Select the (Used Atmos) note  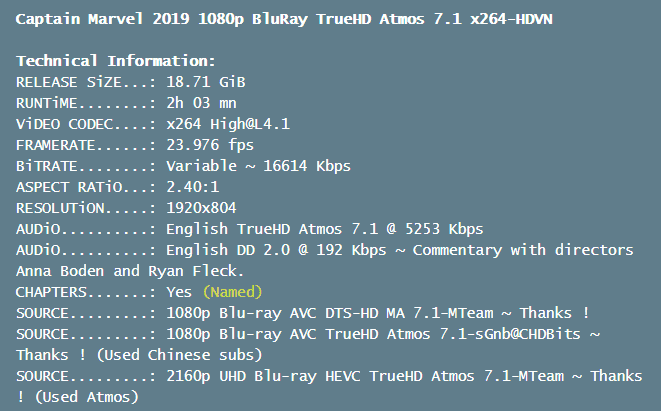click(x=86, y=397)
